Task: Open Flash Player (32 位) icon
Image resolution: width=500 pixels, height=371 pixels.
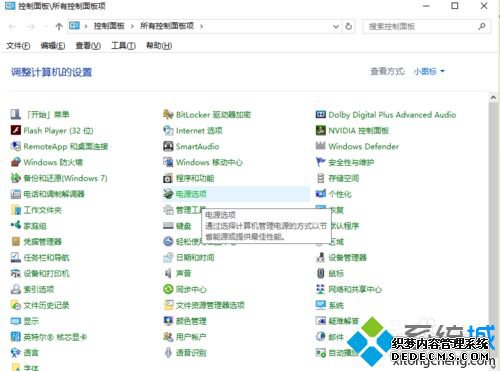Action: pyautogui.click(x=16, y=130)
